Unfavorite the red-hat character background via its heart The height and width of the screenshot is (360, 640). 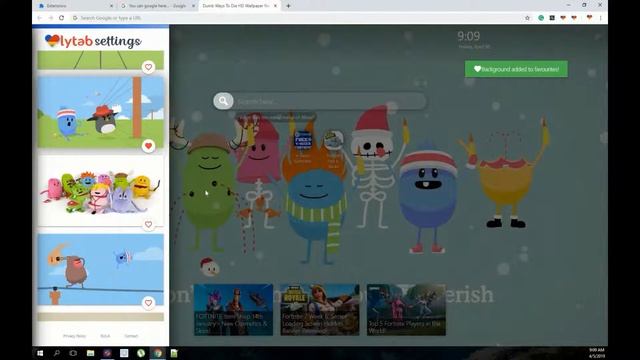[149, 146]
